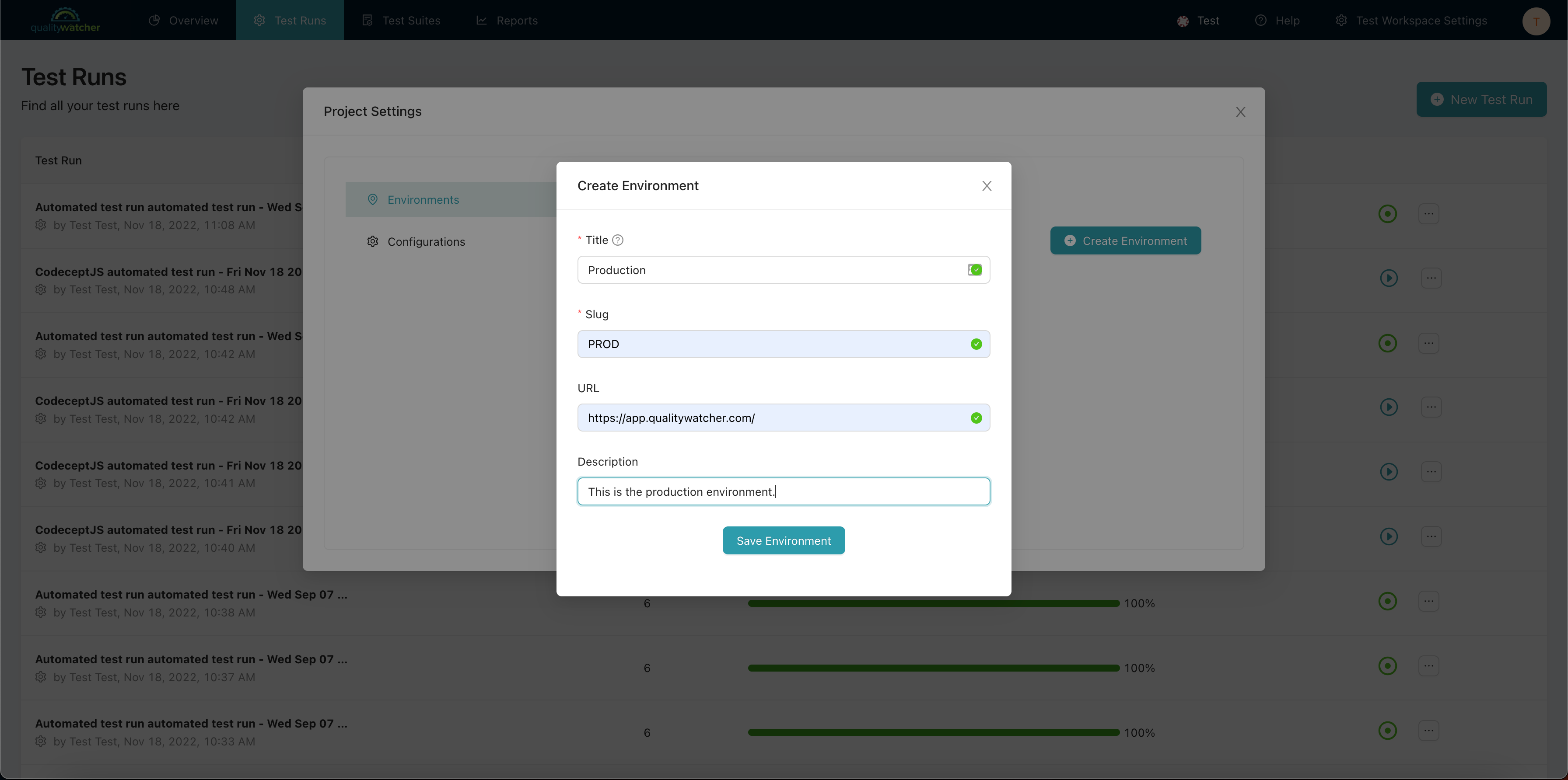Click the Description input field
Screen dimensions: 1568x780
tap(784, 490)
